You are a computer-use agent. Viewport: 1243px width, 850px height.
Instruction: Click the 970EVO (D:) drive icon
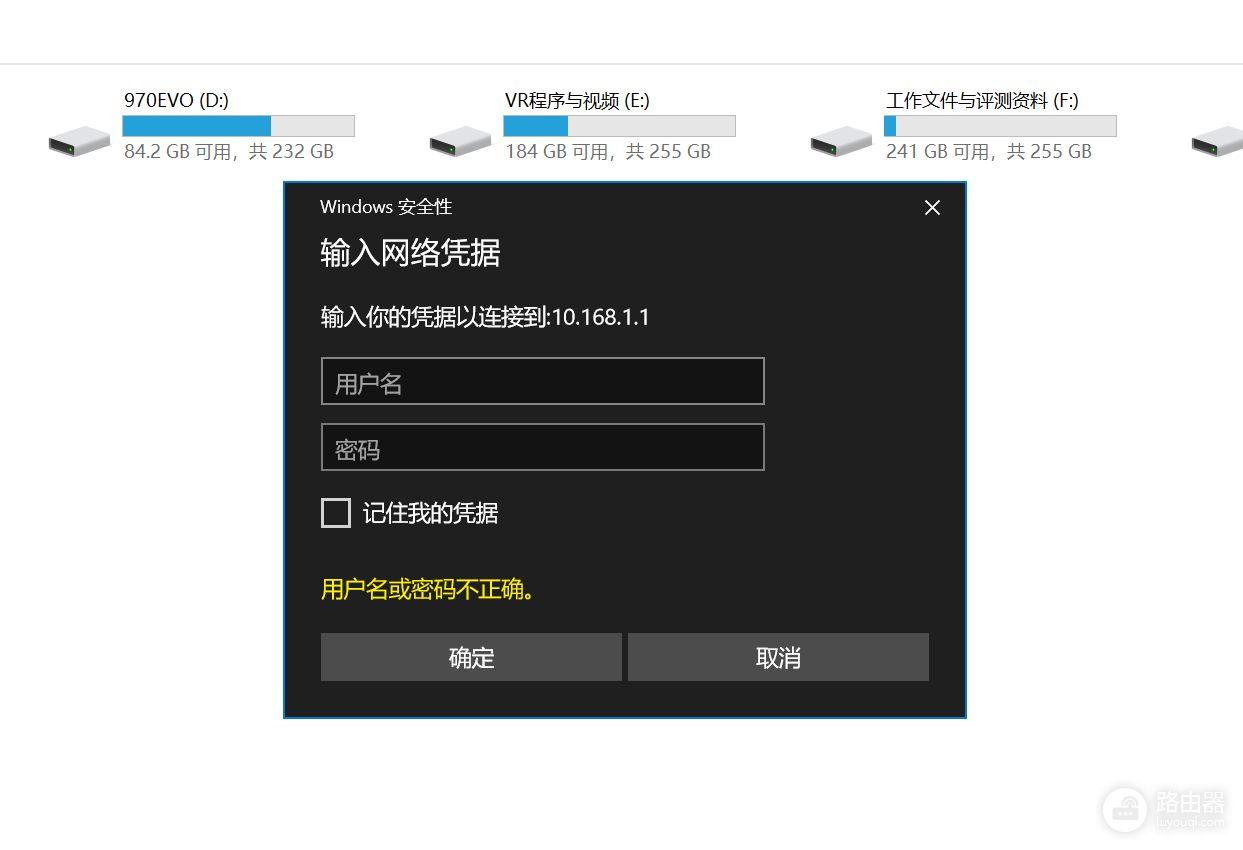pyautogui.click(x=79, y=140)
